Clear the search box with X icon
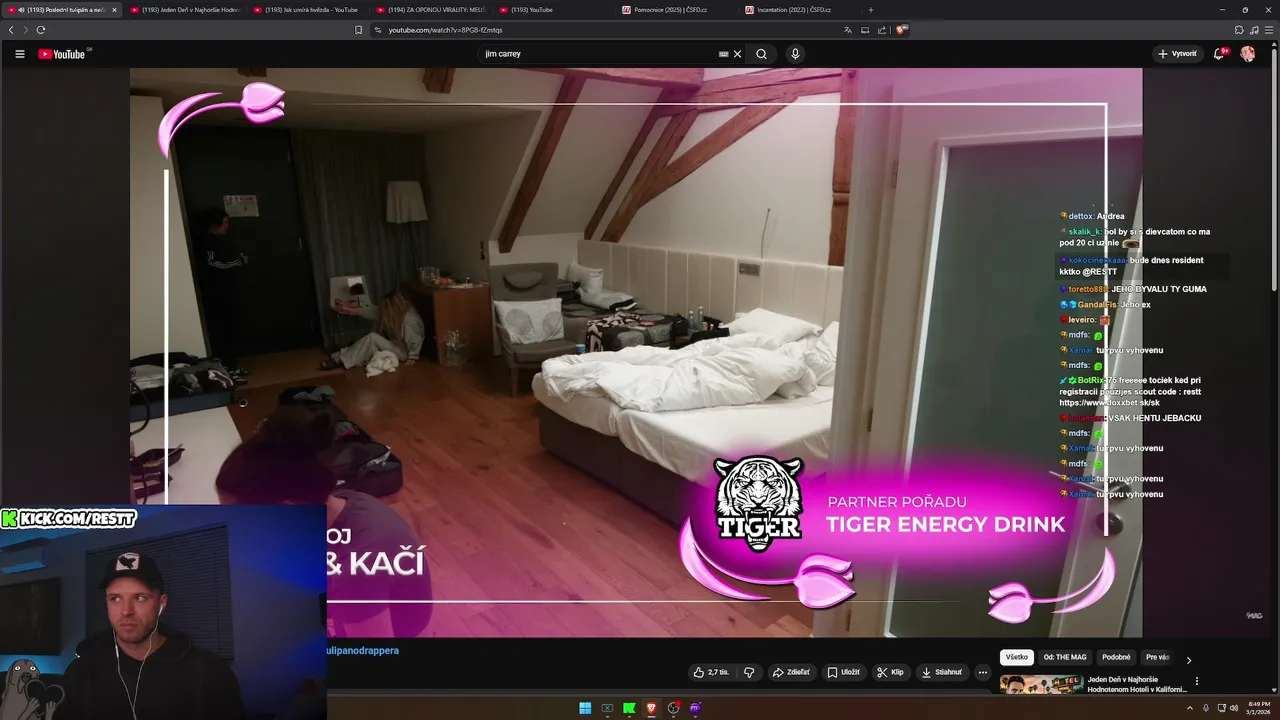The height and width of the screenshot is (720, 1280). pos(738,54)
